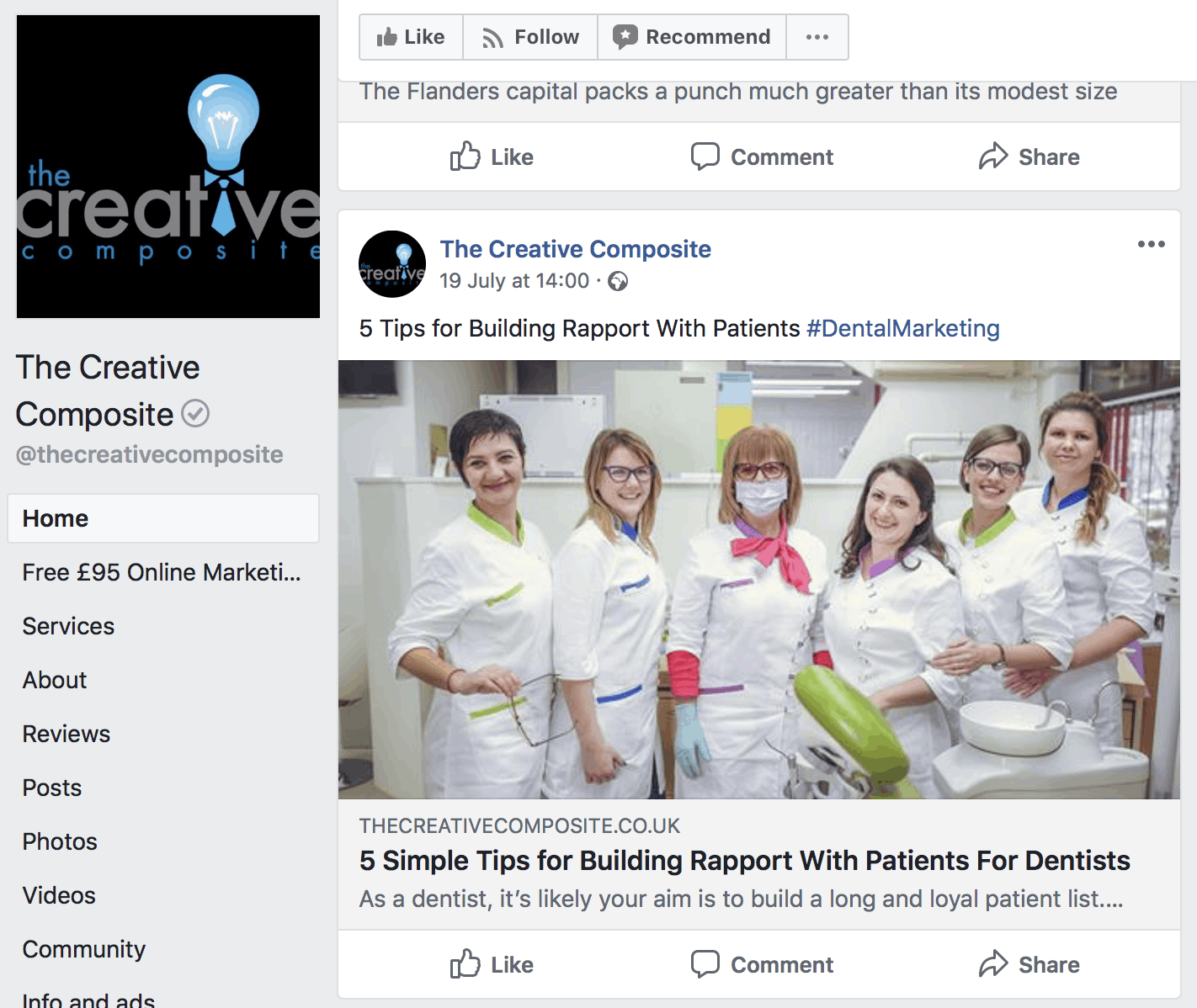
Task: Open the dental post's three-dot options menu
Action: 1151,244
